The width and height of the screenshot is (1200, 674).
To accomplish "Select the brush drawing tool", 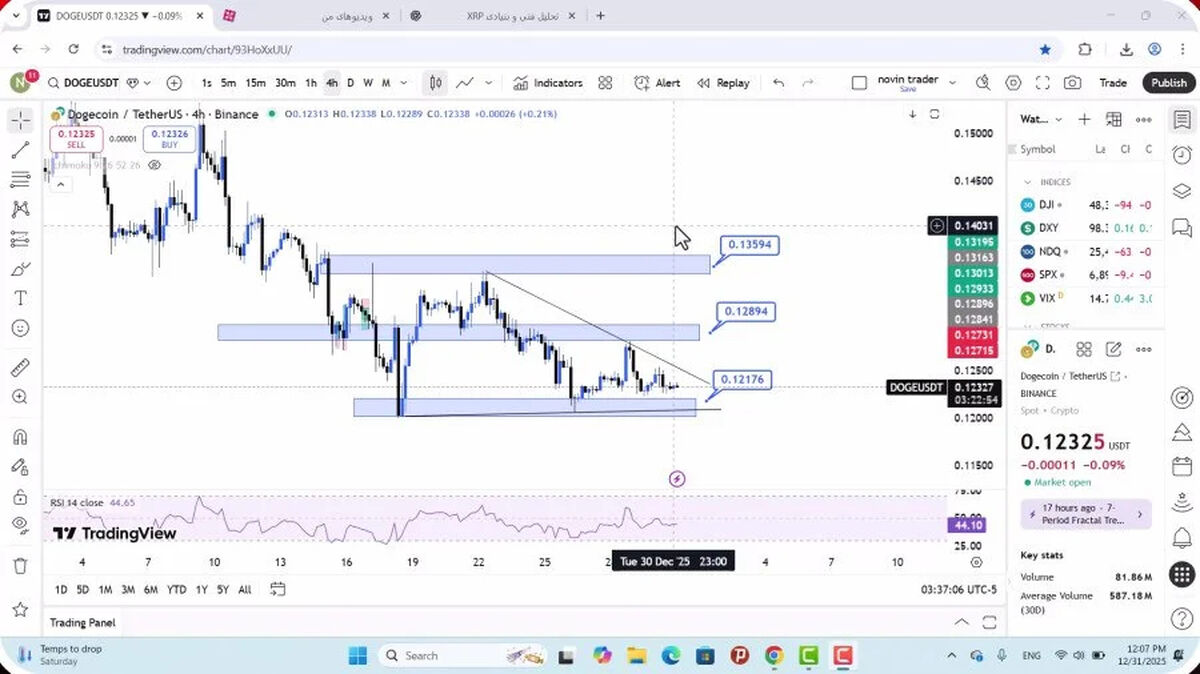I will pyautogui.click(x=20, y=269).
